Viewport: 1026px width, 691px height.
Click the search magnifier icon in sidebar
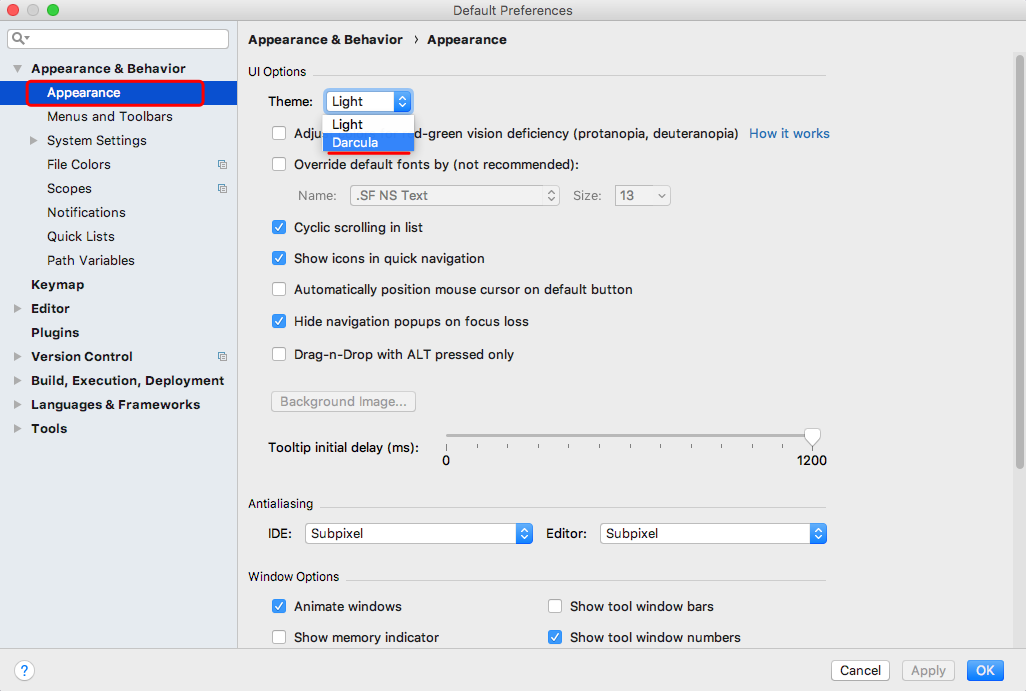tap(19, 39)
